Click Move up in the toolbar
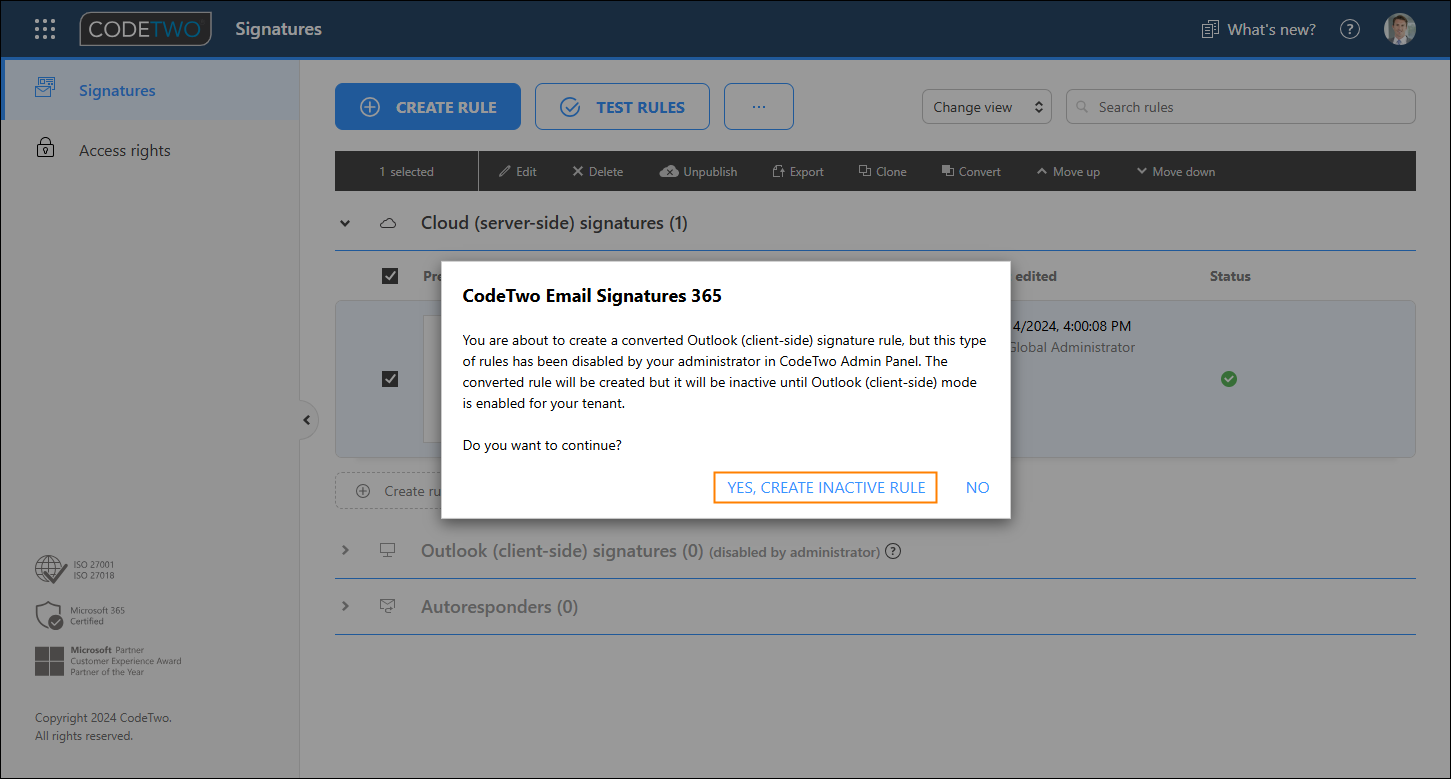This screenshot has width=1451, height=779. tap(1068, 172)
